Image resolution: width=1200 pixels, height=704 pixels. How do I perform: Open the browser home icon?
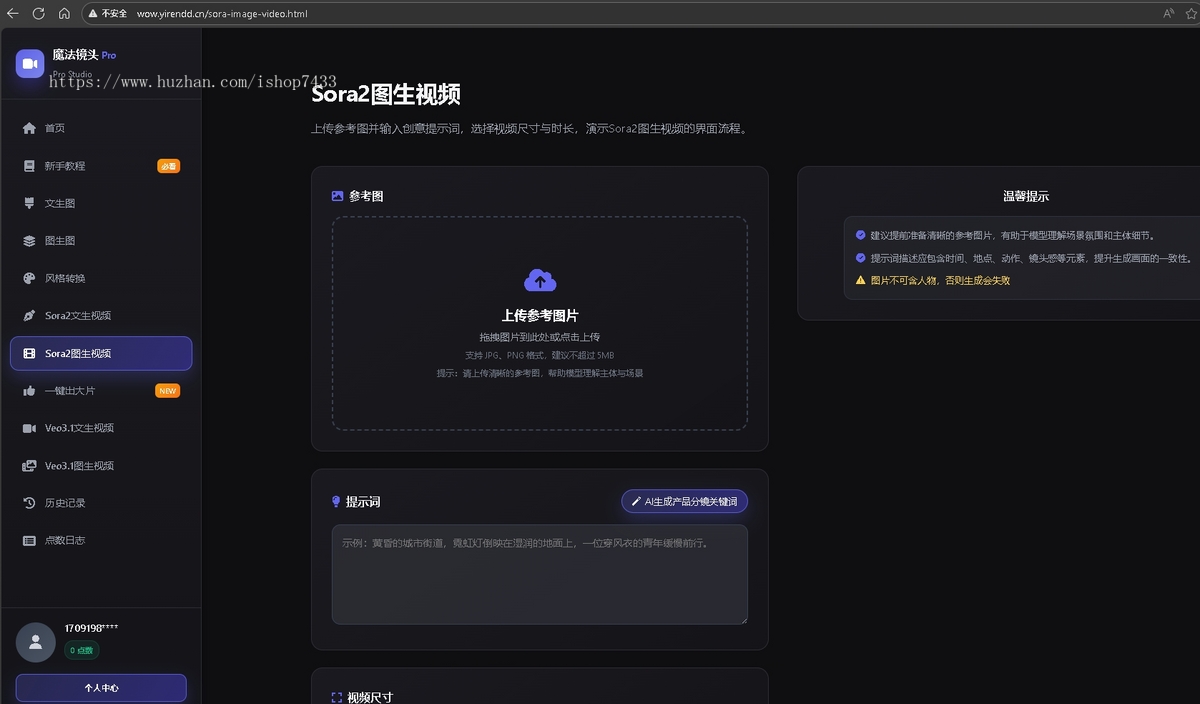(x=64, y=14)
